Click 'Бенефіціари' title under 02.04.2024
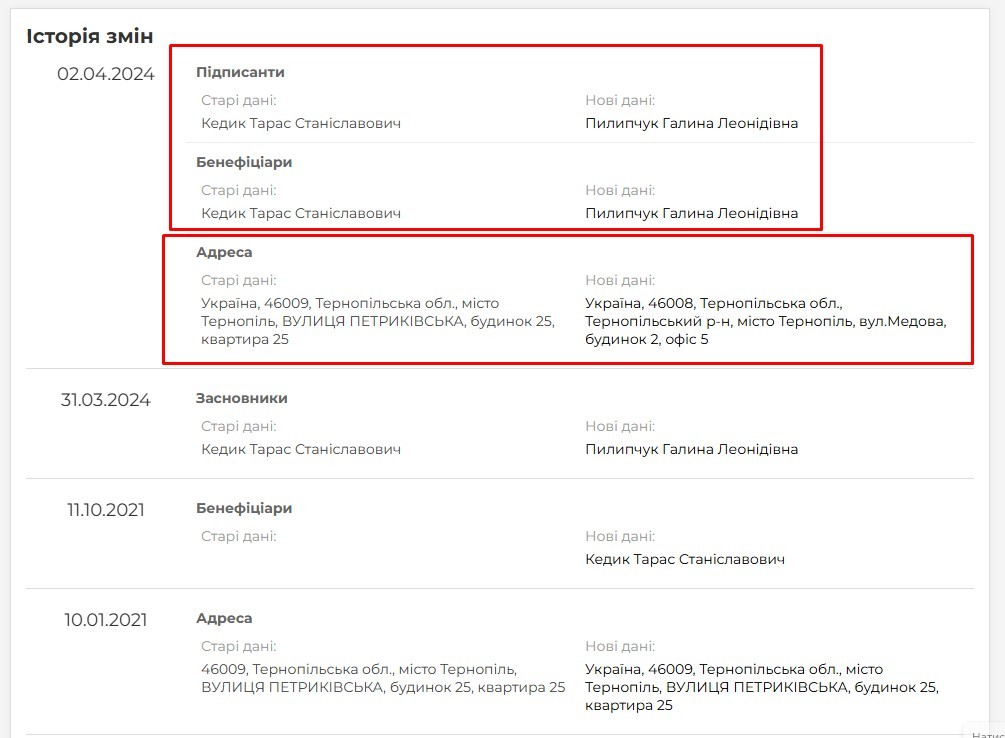Screen dimensions: 1005x738 click(244, 162)
